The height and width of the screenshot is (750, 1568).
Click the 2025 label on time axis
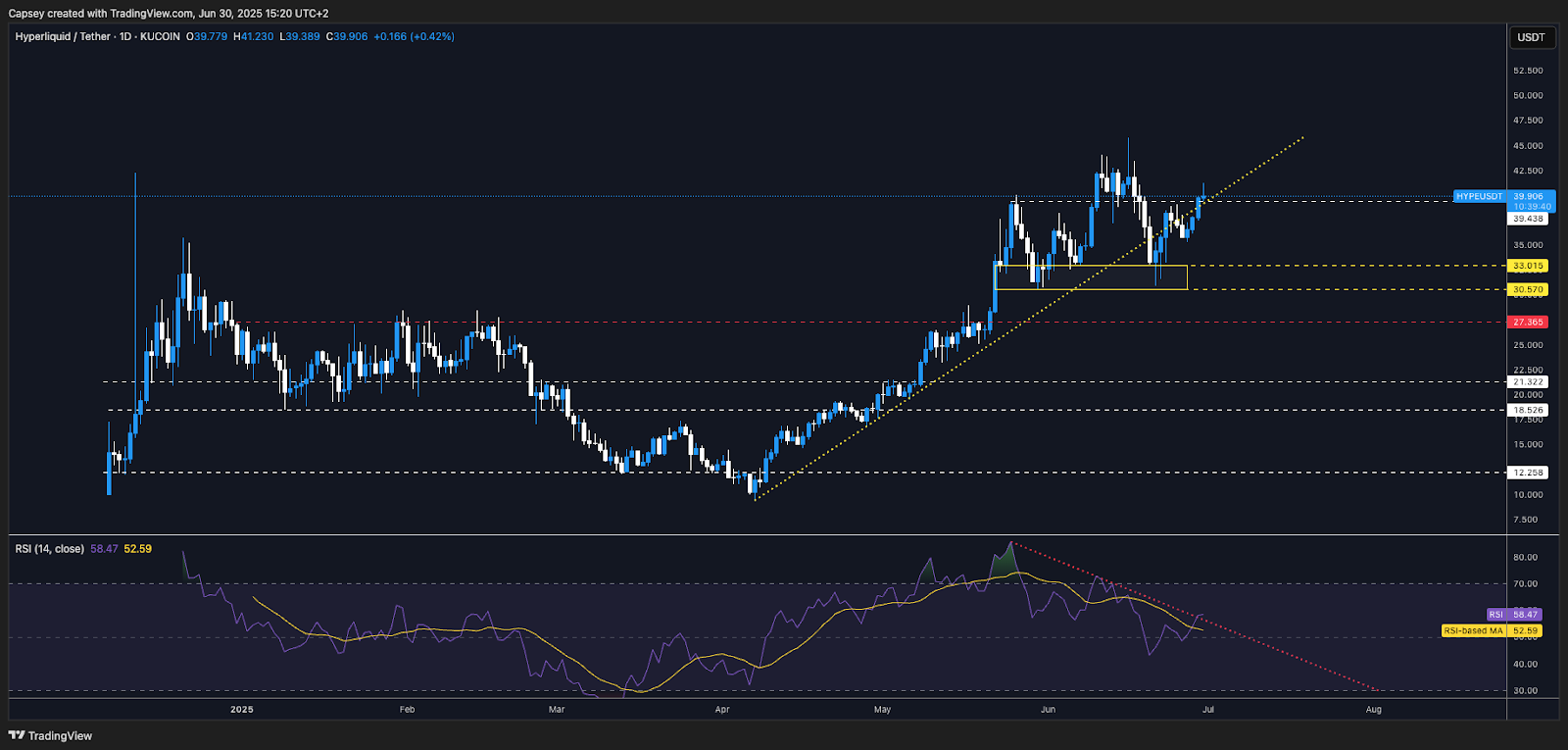(241, 709)
